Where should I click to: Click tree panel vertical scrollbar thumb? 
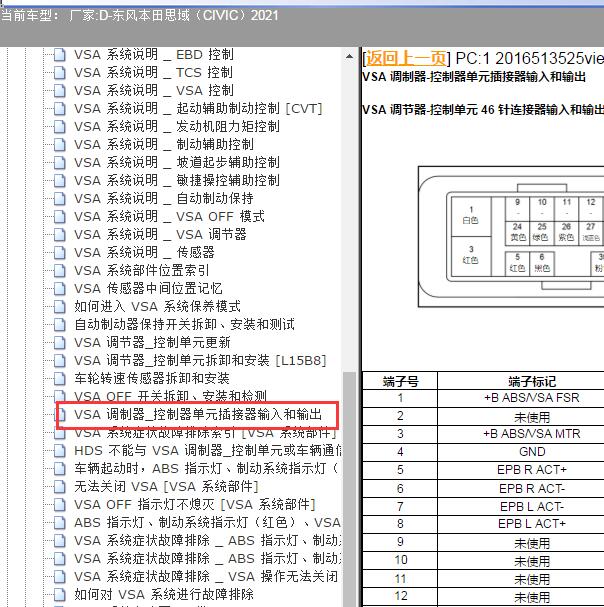pyautogui.click(x=349, y=488)
